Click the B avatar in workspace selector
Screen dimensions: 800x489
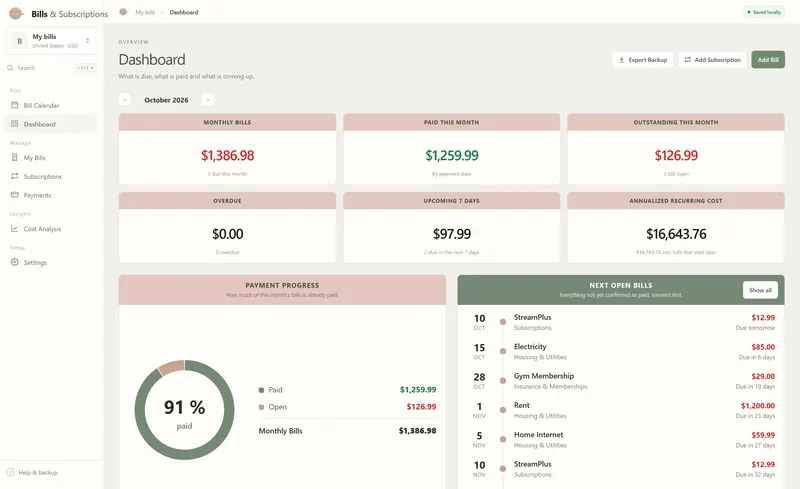[x=19, y=41]
